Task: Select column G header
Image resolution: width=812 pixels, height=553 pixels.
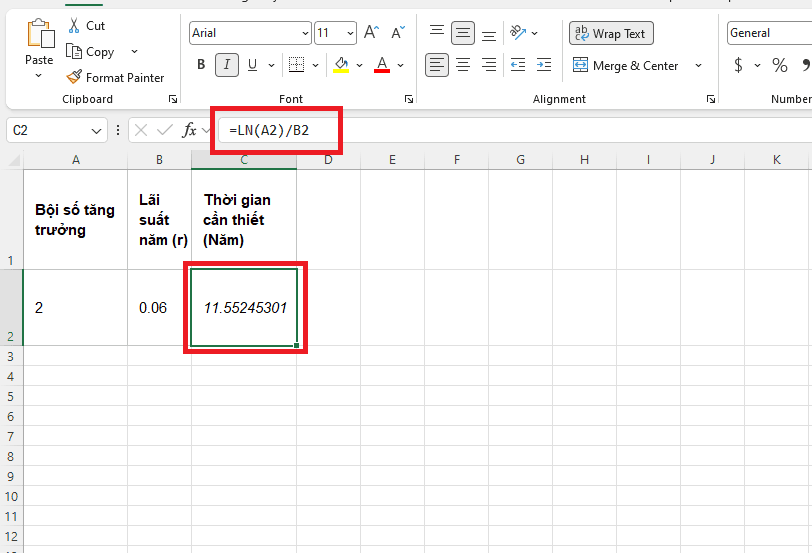Action: (520, 160)
